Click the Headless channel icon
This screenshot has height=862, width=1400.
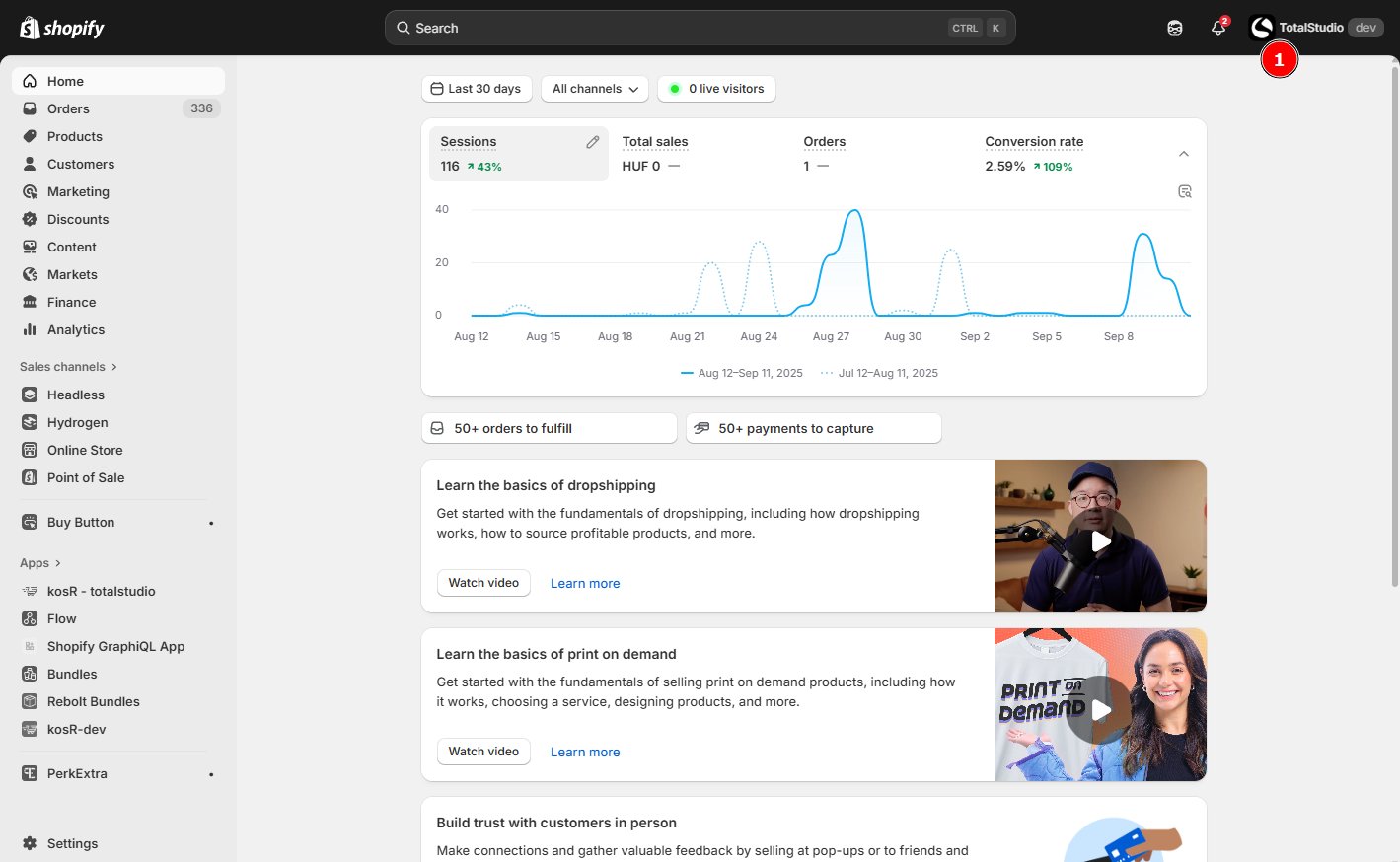click(30, 395)
